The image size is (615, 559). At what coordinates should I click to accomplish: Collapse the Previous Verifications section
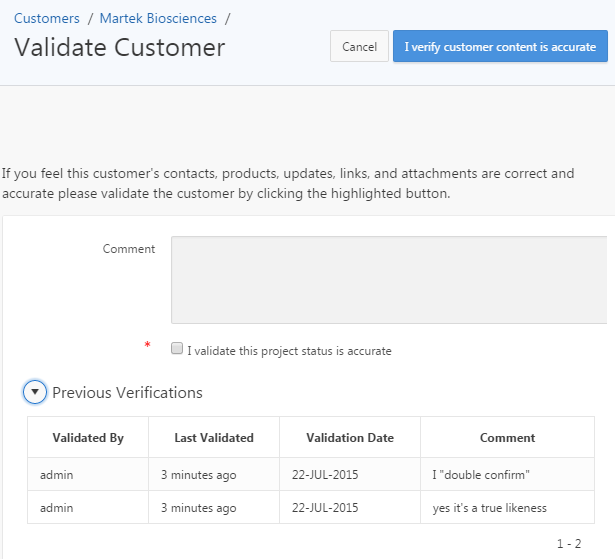click(x=35, y=392)
